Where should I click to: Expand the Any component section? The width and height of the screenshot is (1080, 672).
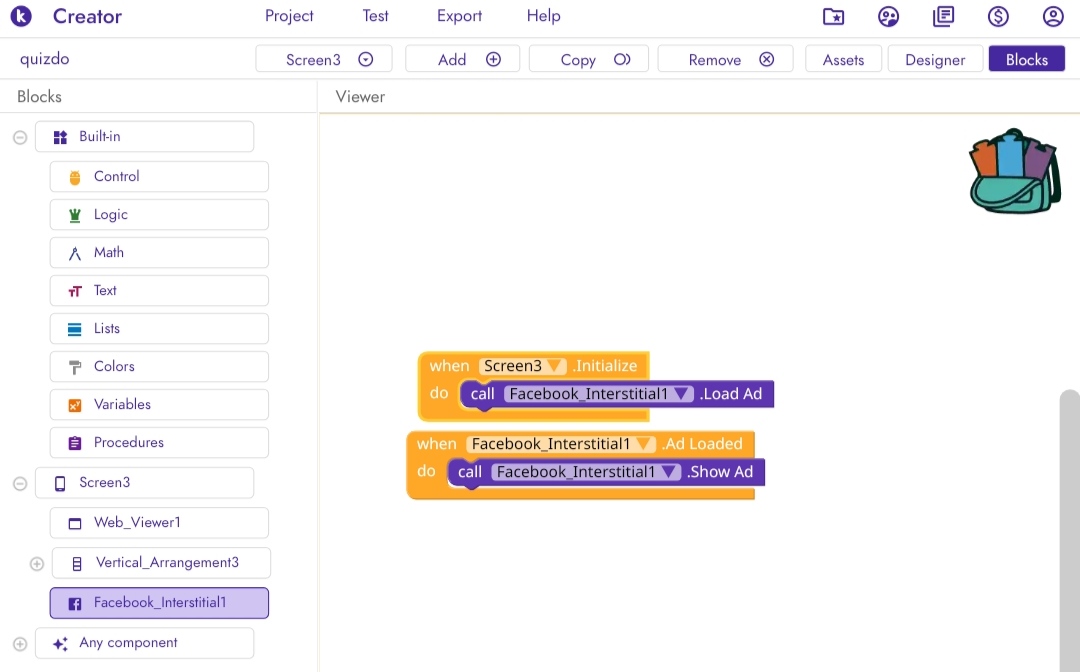(20, 644)
